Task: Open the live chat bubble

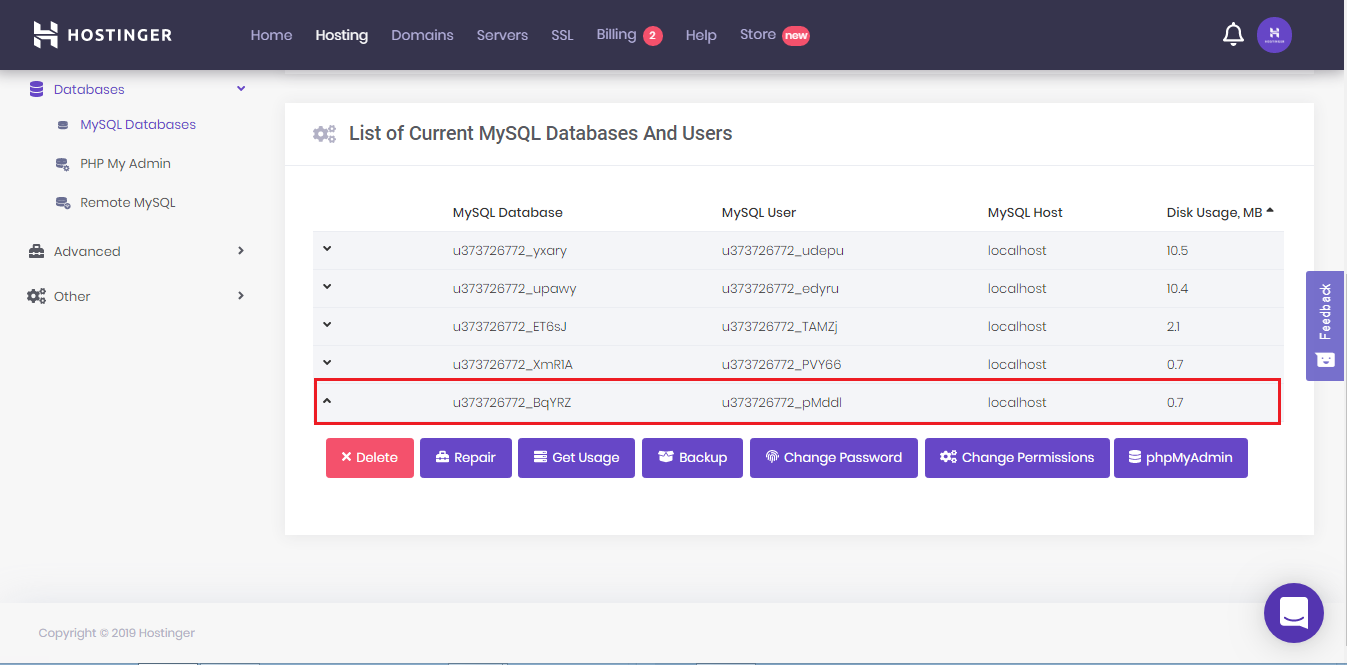Action: (1294, 612)
